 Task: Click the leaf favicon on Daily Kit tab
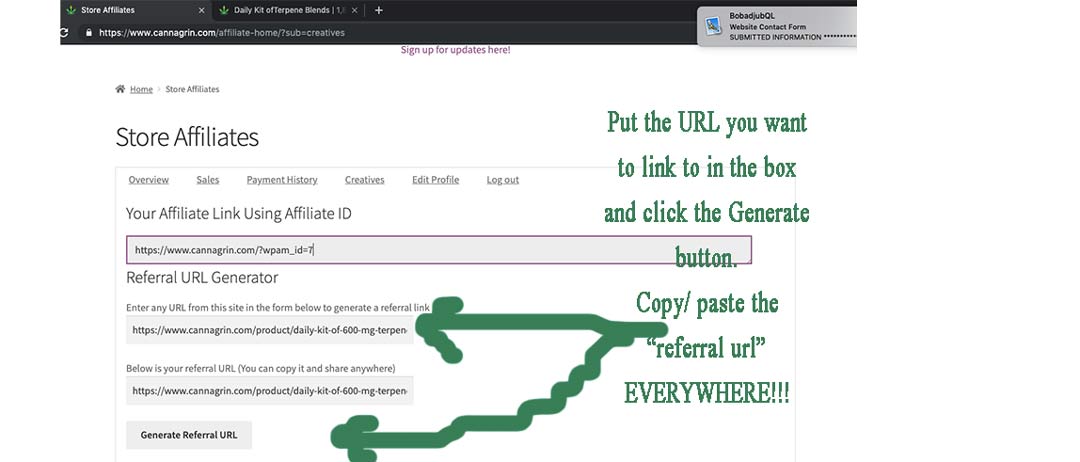[x=224, y=10]
